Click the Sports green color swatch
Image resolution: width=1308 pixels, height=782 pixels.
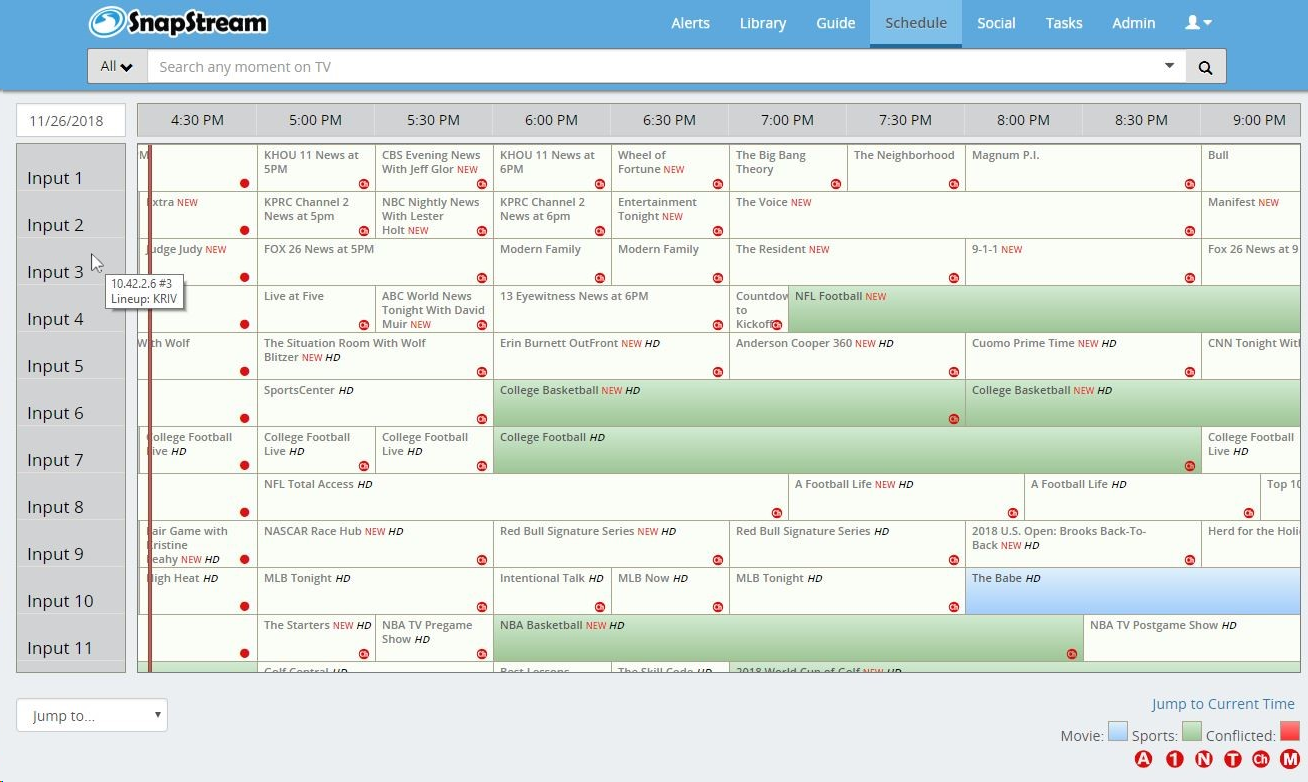tap(1192, 732)
